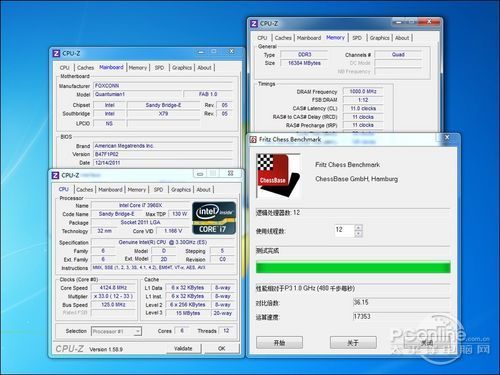Click the ChessBase logo image

point(278,176)
